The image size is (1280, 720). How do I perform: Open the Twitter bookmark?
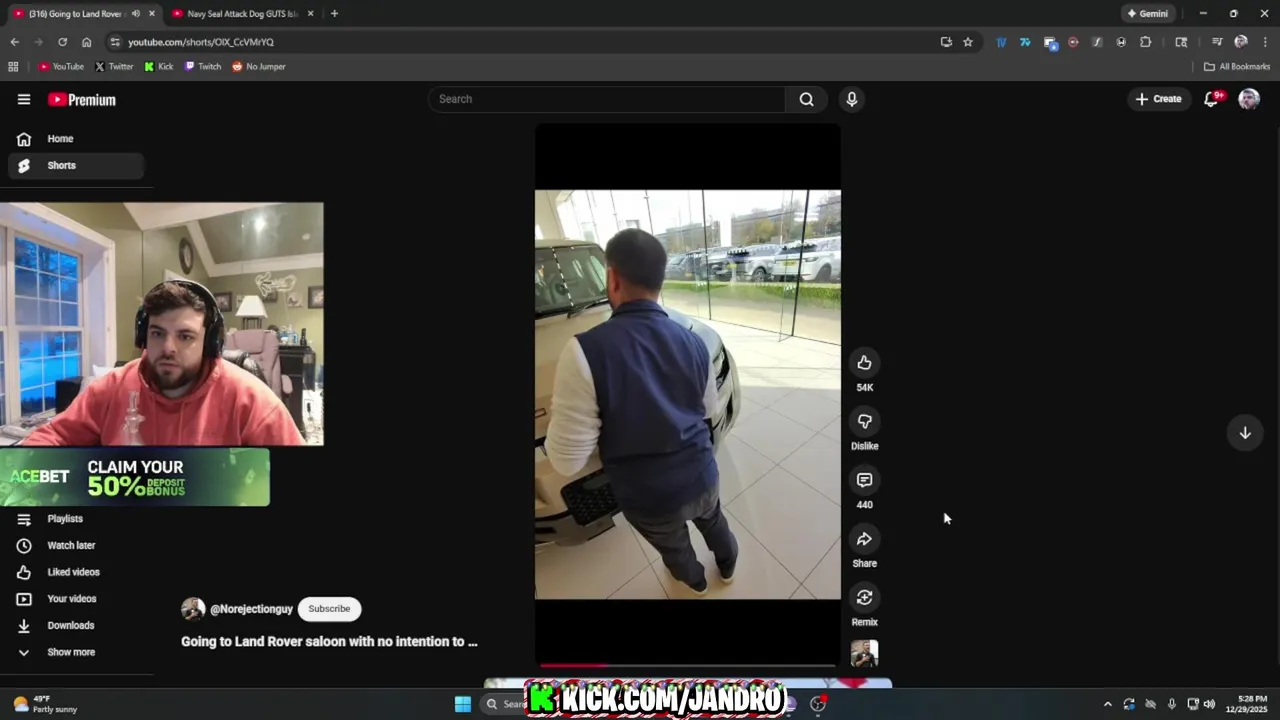pyautogui.click(x=114, y=67)
